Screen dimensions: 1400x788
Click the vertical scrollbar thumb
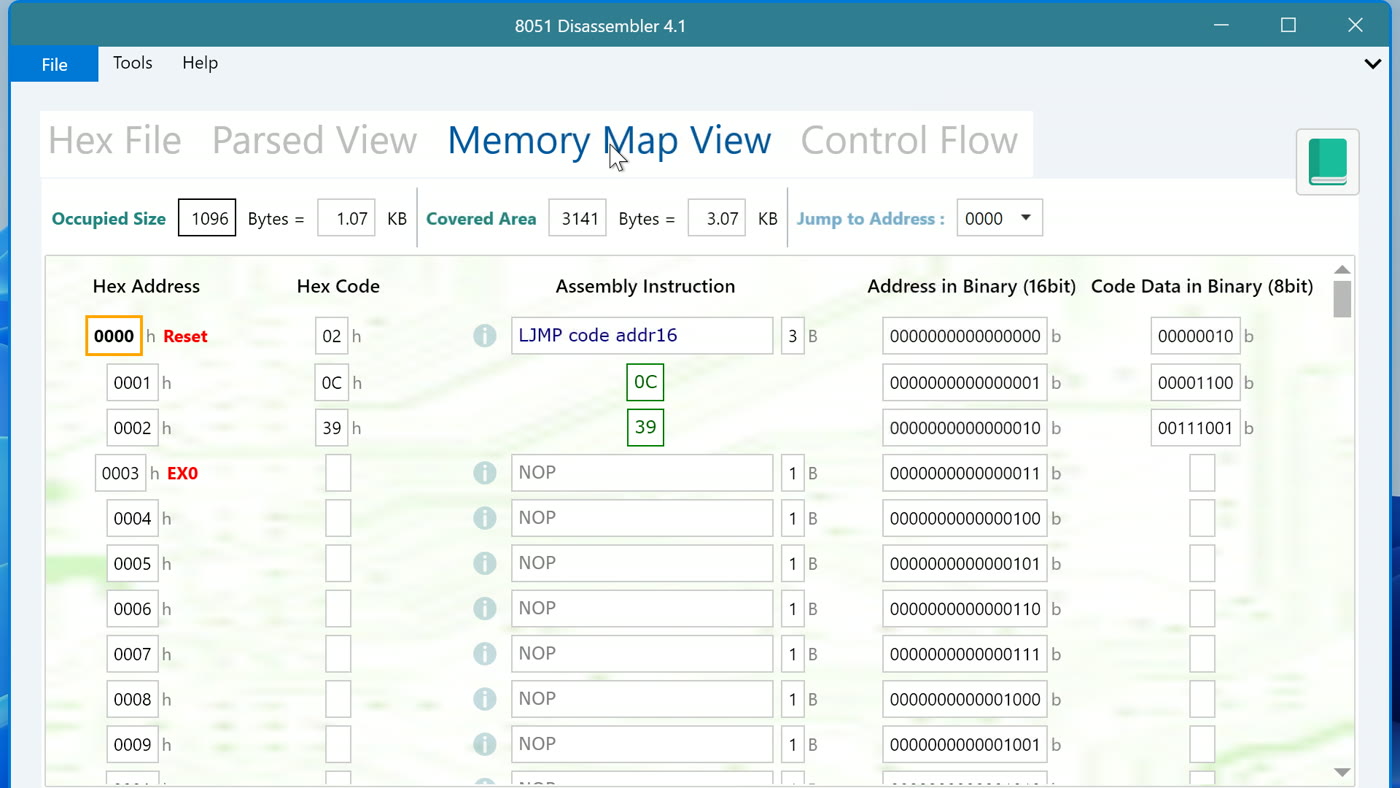(1342, 299)
